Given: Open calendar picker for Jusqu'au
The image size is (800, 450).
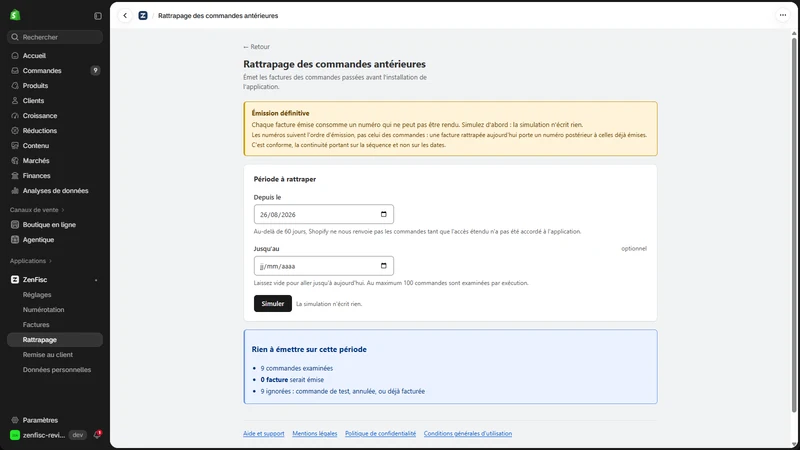Looking at the screenshot, I should pyautogui.click(x=384, y=266).
